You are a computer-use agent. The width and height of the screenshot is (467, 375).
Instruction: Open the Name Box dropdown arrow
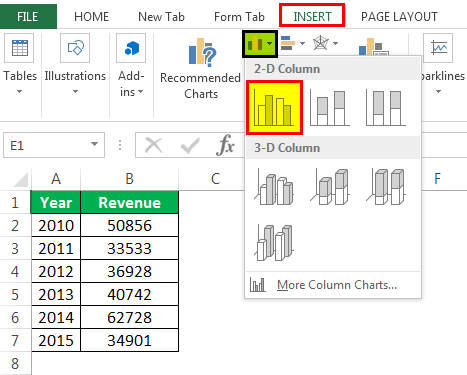coord(94,144)
